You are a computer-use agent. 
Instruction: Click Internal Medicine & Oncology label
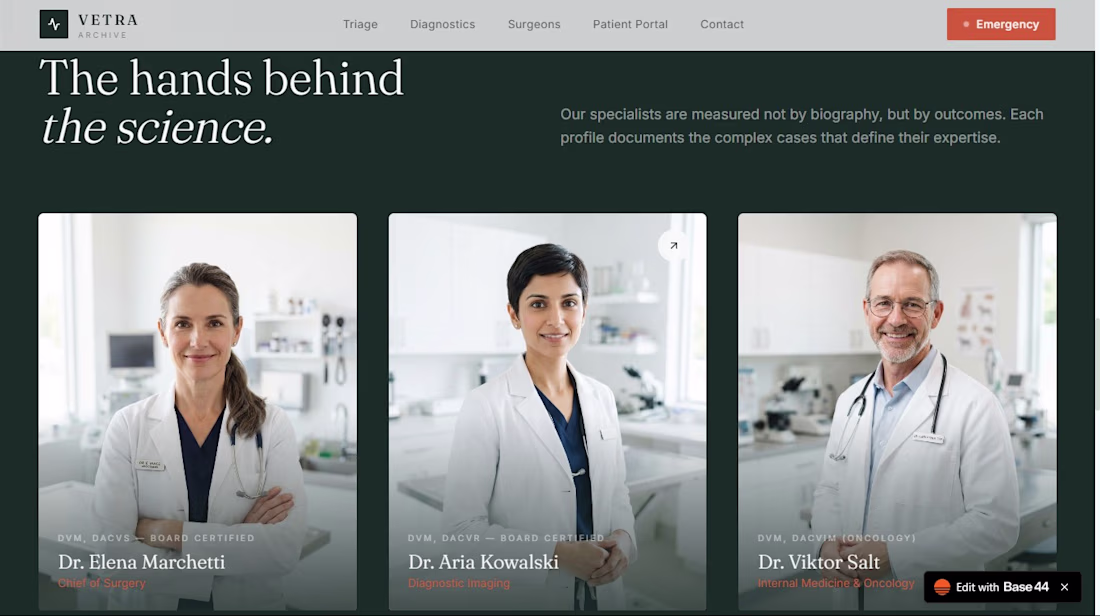836,583
